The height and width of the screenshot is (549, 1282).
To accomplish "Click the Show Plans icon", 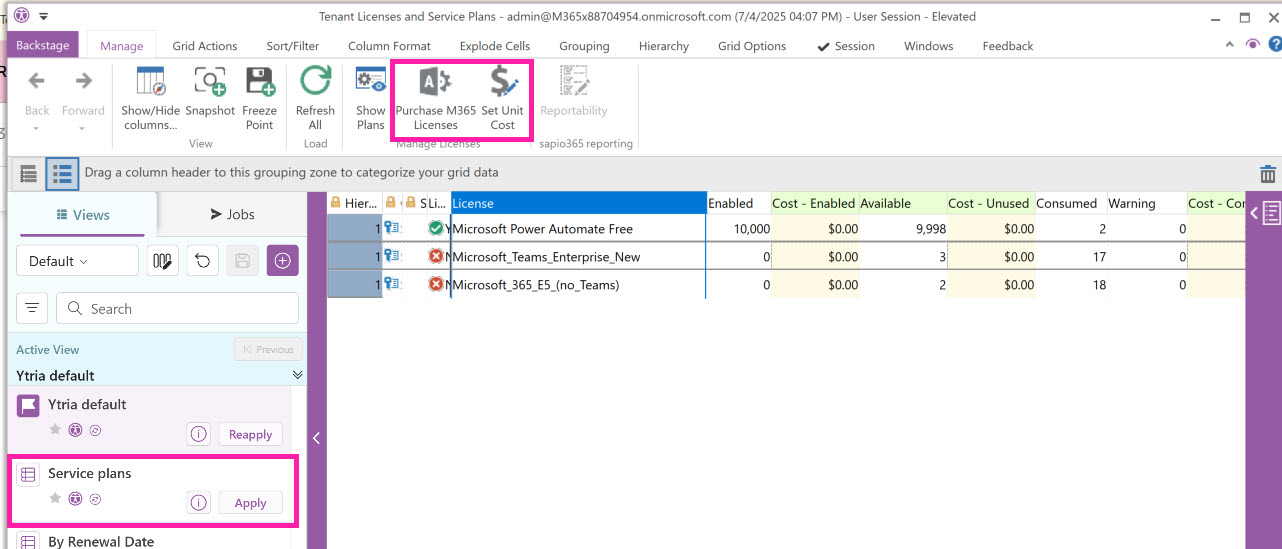I will 370,98.
